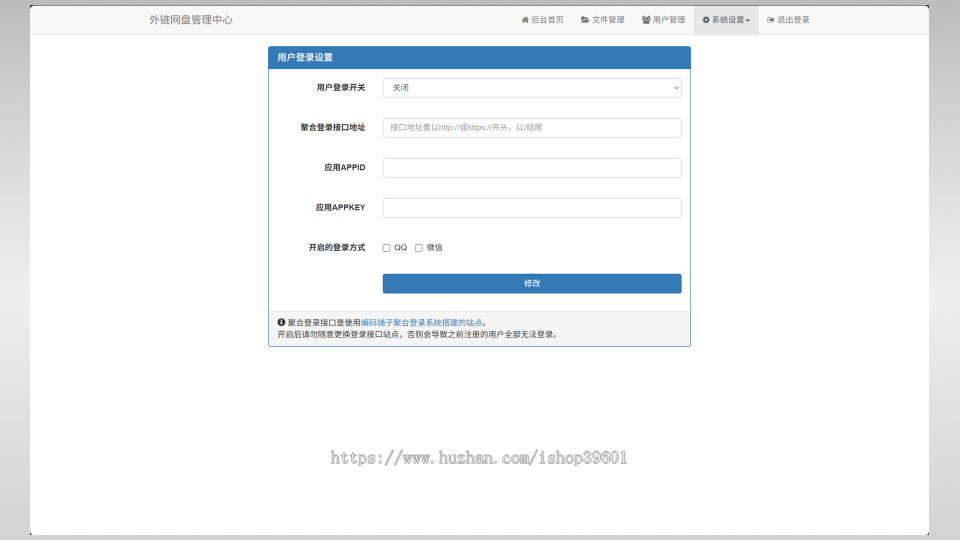This screenshot has height=540, width=960.
Task: Expand the 系统设置 dropdown menu
Action: coord(726,20)
